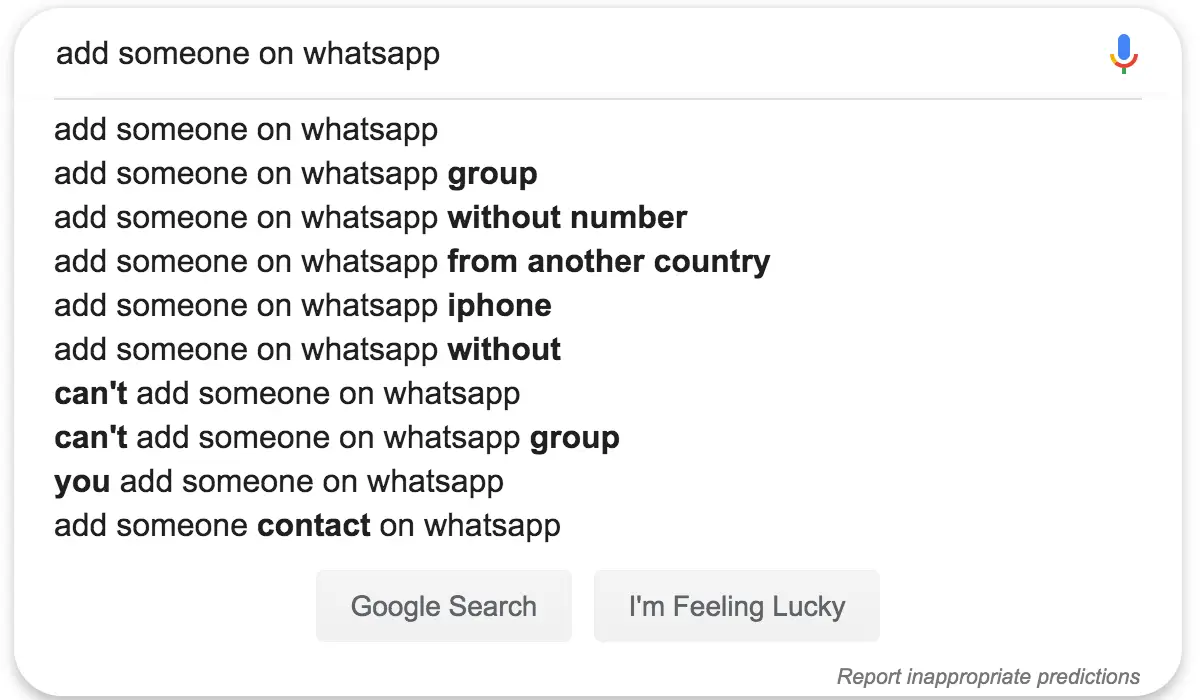Select first suggestion 'add someone on whatsapp'

click(x=246, y=130)
